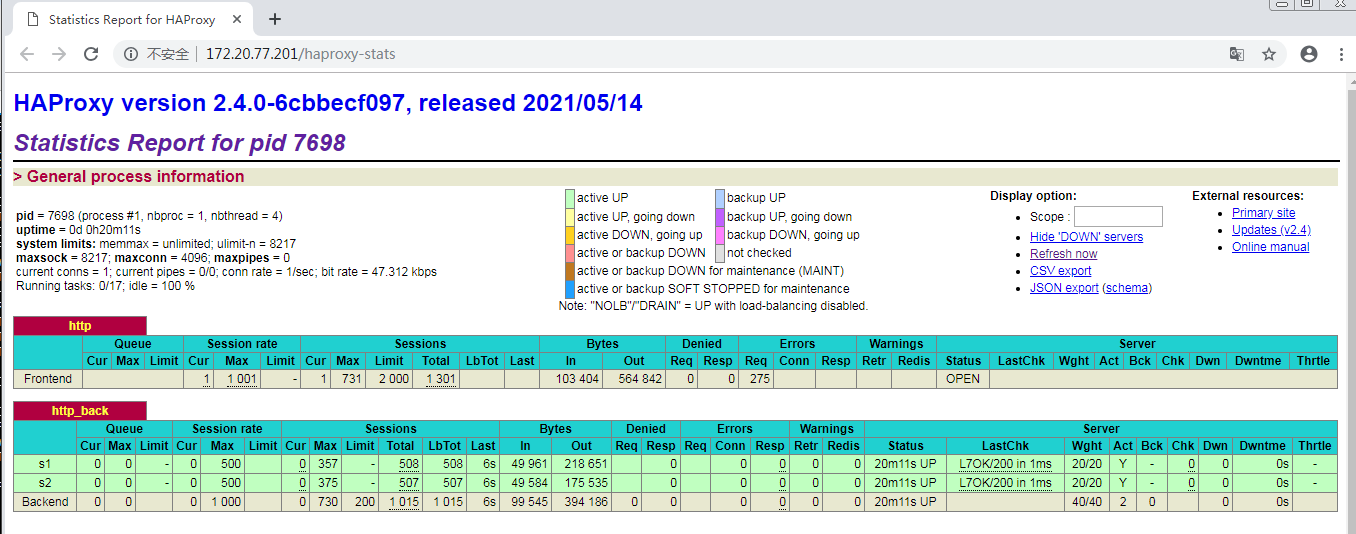Viewport: 1356px width, 534px height.
Task: Click s1 LastChk L7OK/200 in 1ms
Action: (x=1005, y=464)
